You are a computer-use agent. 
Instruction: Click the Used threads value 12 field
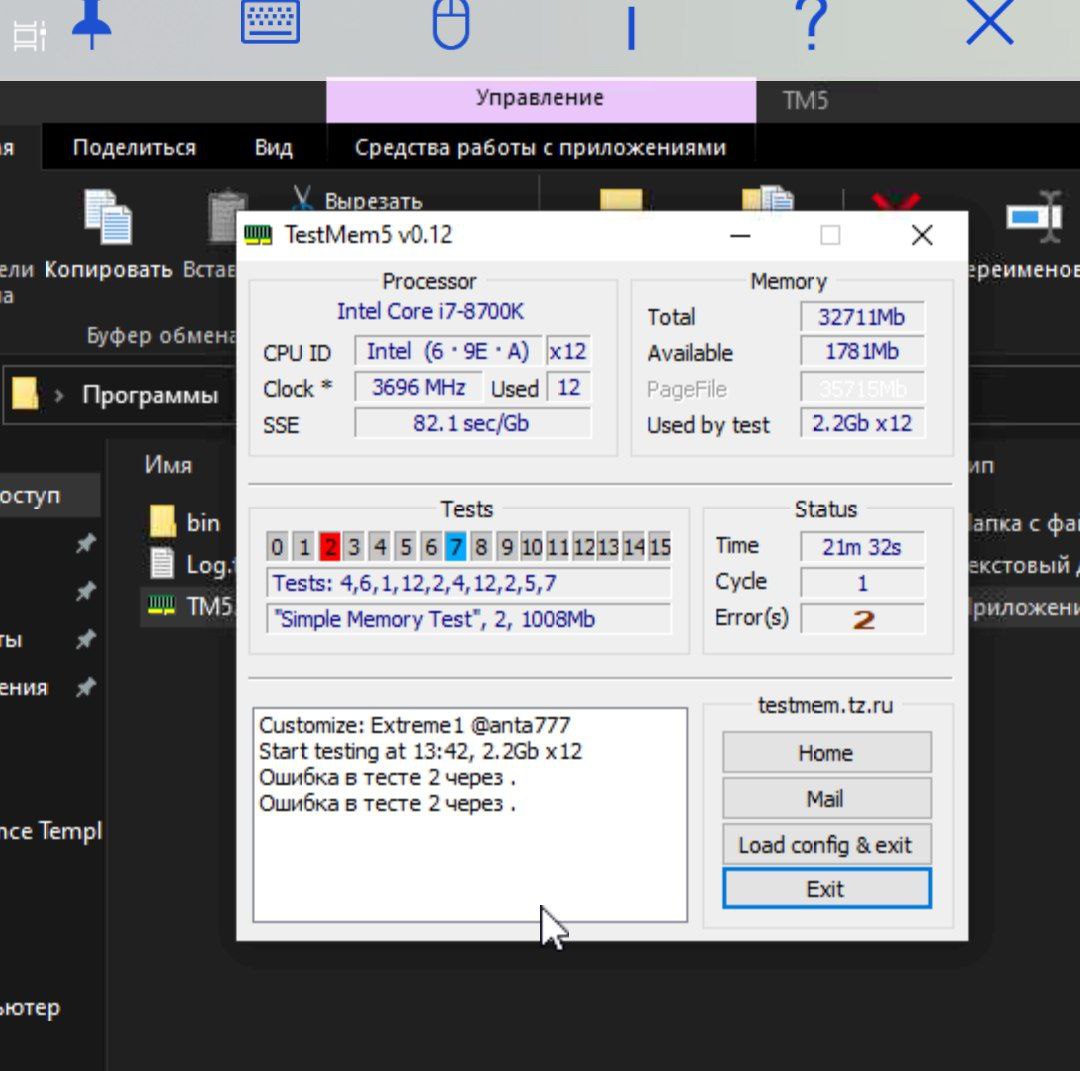pos(569,387)
